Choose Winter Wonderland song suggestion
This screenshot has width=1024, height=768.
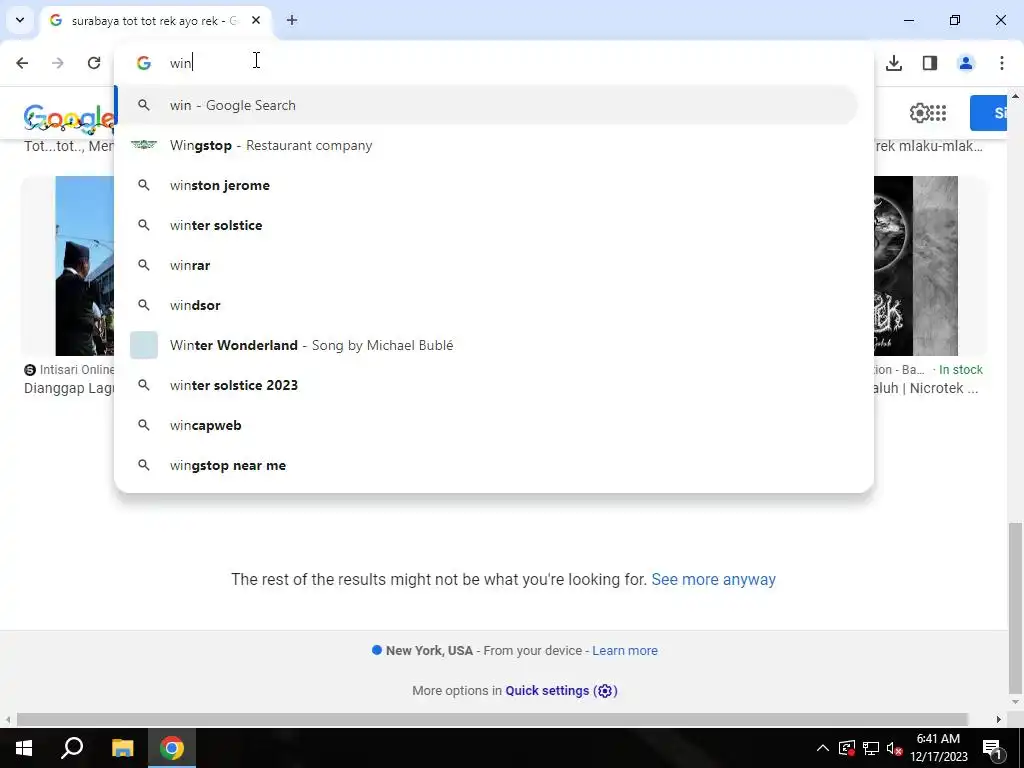coord(487,345)
